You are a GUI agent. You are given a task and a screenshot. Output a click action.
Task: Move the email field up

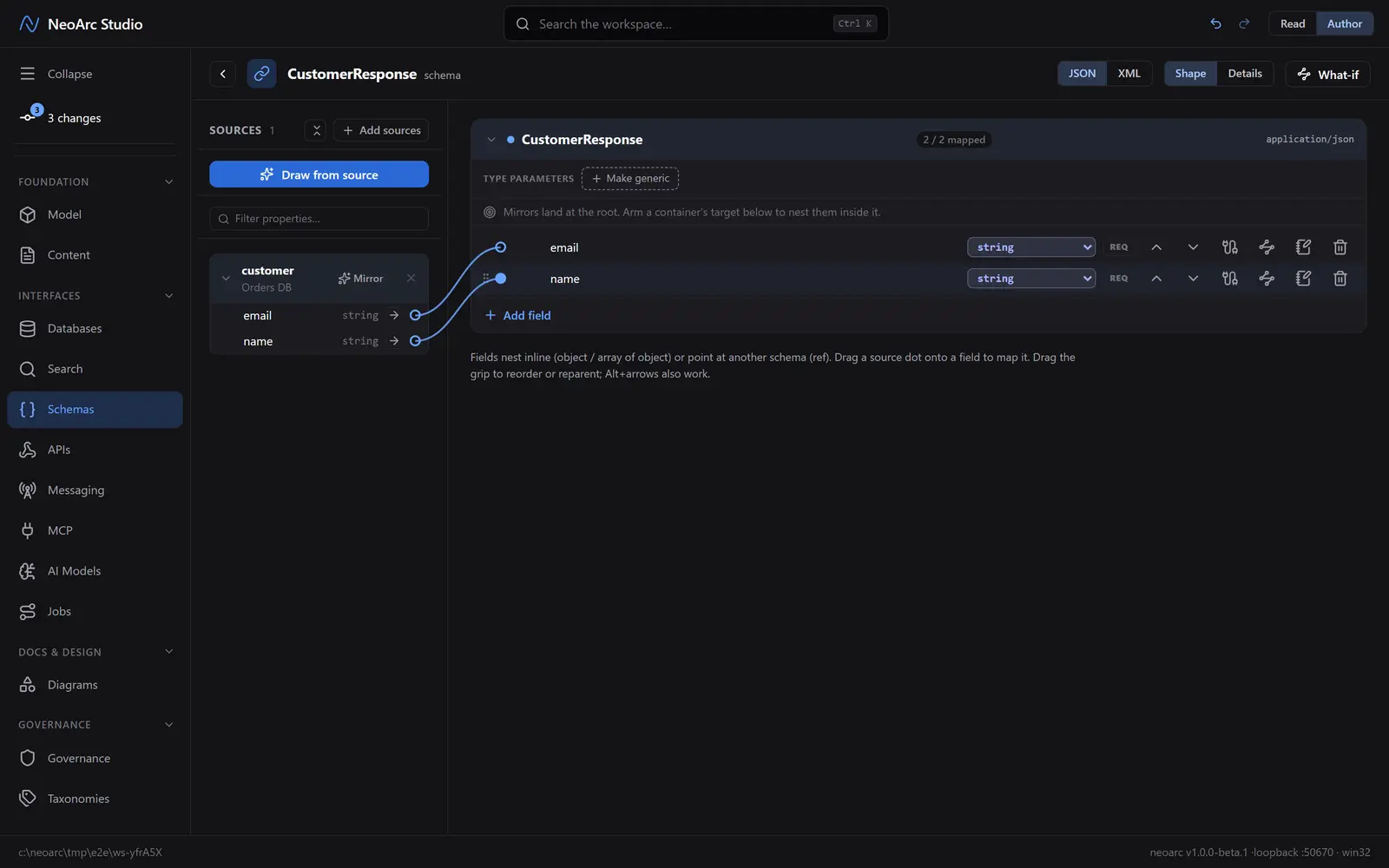pos(1156,247)
